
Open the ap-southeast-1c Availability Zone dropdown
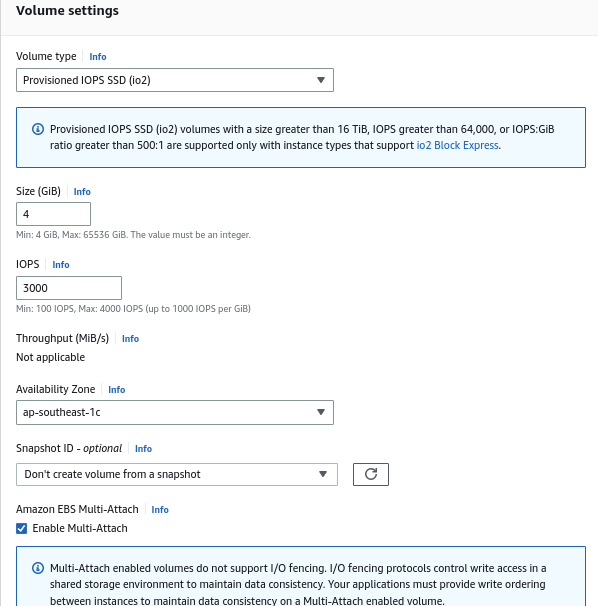175,412
